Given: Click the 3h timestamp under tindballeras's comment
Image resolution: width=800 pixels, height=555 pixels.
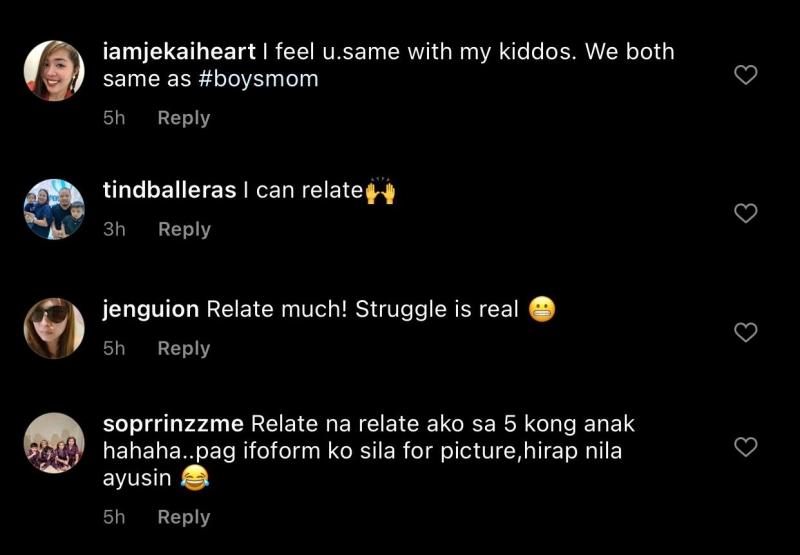Looking at the screenshot, I should [114, 230].
